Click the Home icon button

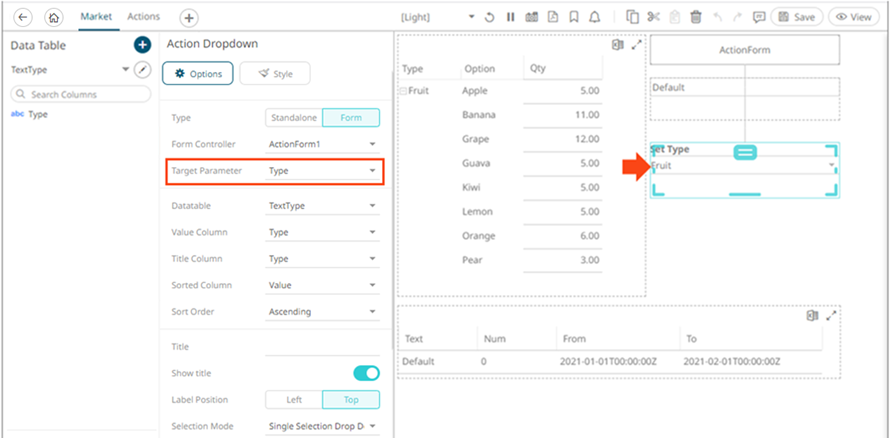53,17
